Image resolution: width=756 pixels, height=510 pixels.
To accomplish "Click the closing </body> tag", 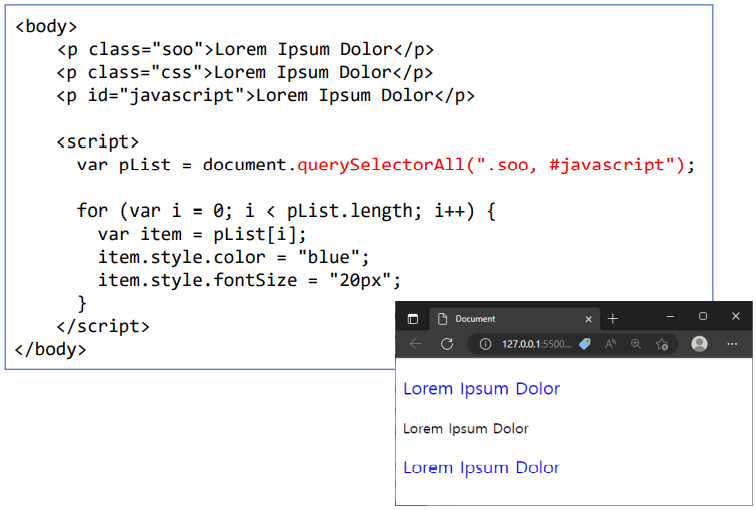I will [x=51, y=349].
